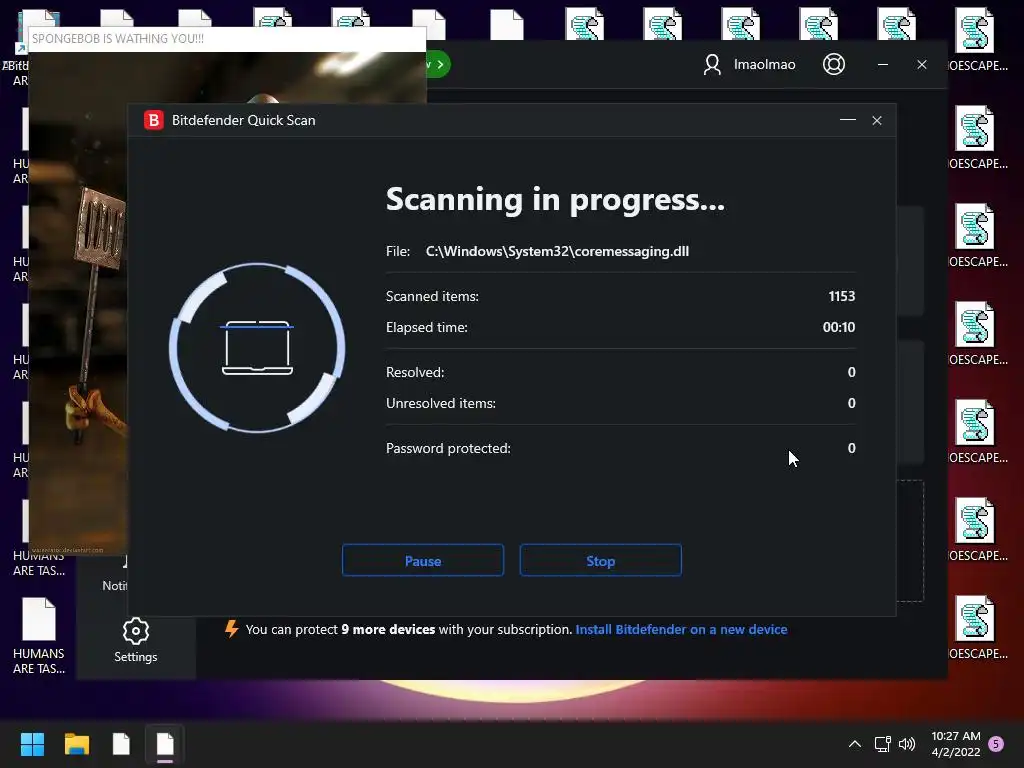Click blank document taskbar icon beside File Explorer
The image size is (1024, 768).
[x=121, y=744]
